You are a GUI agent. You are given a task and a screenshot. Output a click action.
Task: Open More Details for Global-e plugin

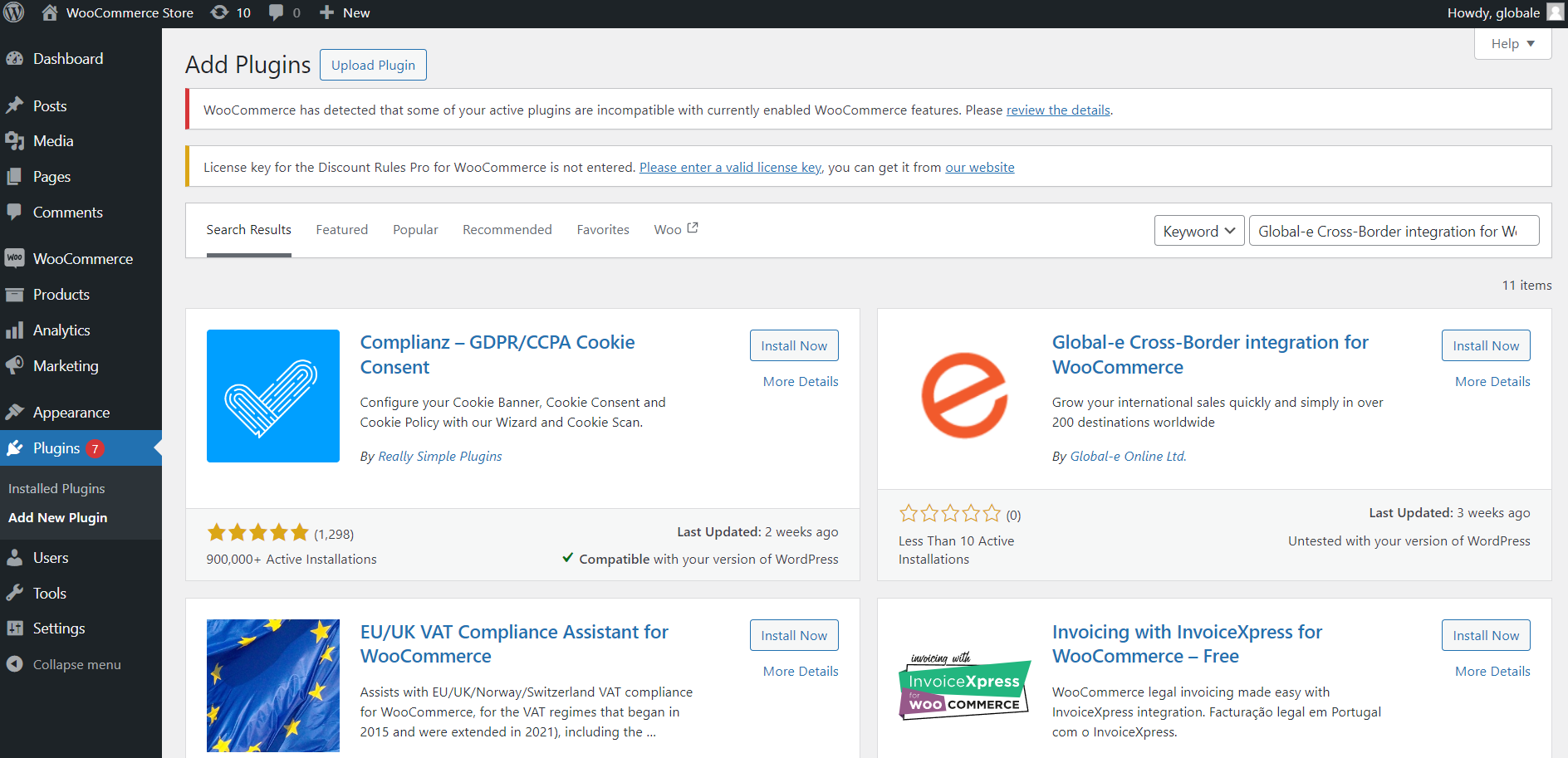pos(1492,382)
